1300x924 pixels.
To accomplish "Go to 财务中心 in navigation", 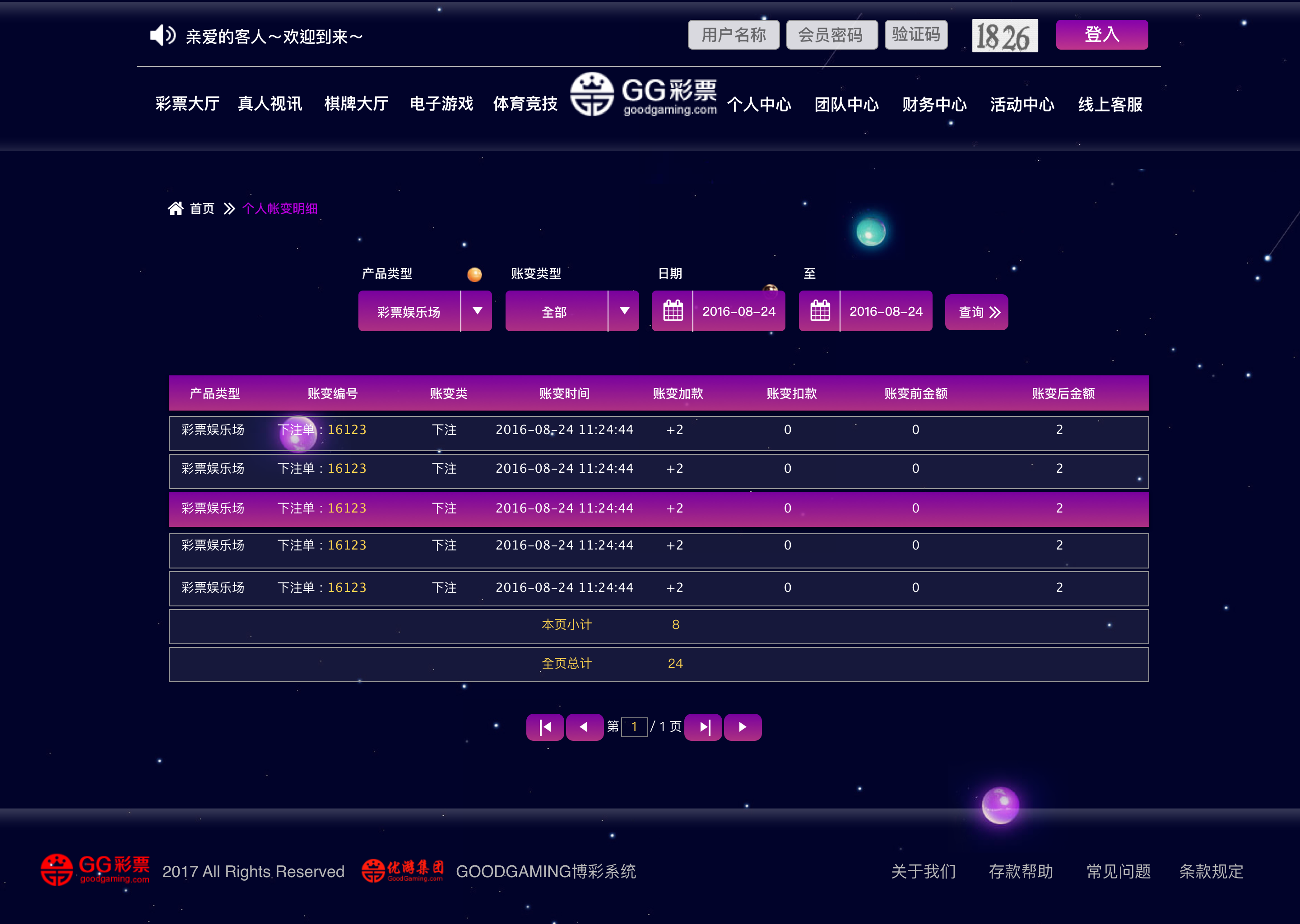I will 934,105.
